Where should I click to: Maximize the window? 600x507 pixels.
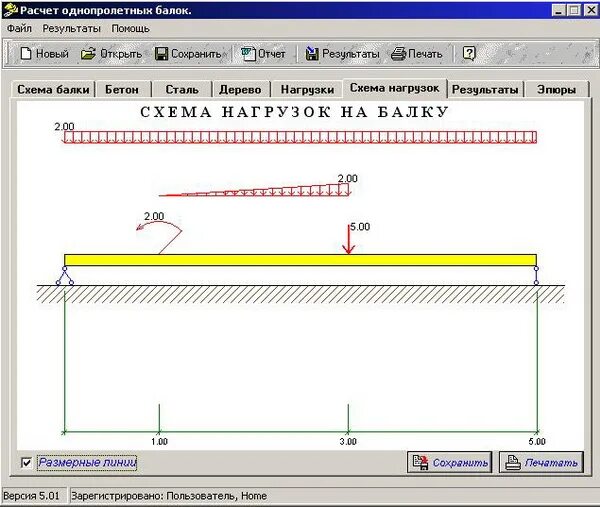[574, 10]
